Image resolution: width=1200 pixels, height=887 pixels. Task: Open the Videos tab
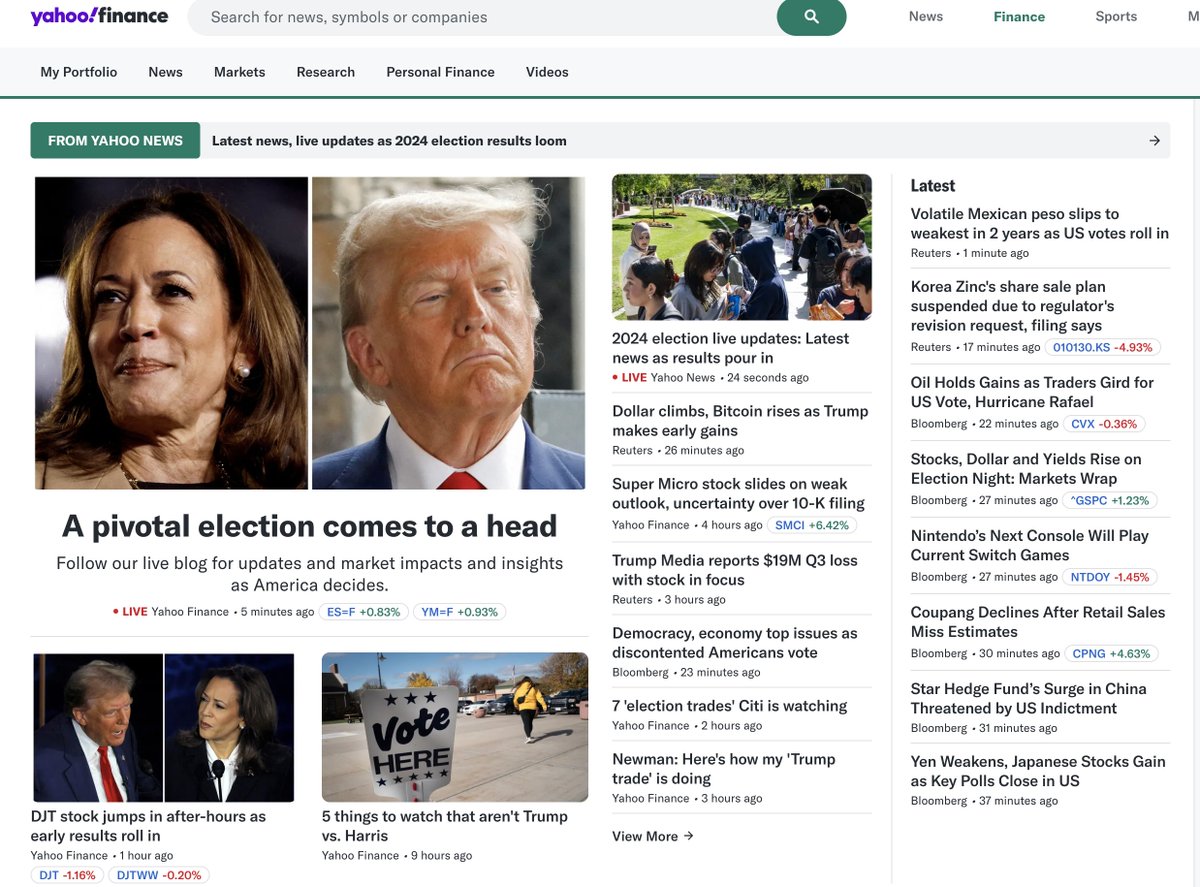[x=547, y=72]
